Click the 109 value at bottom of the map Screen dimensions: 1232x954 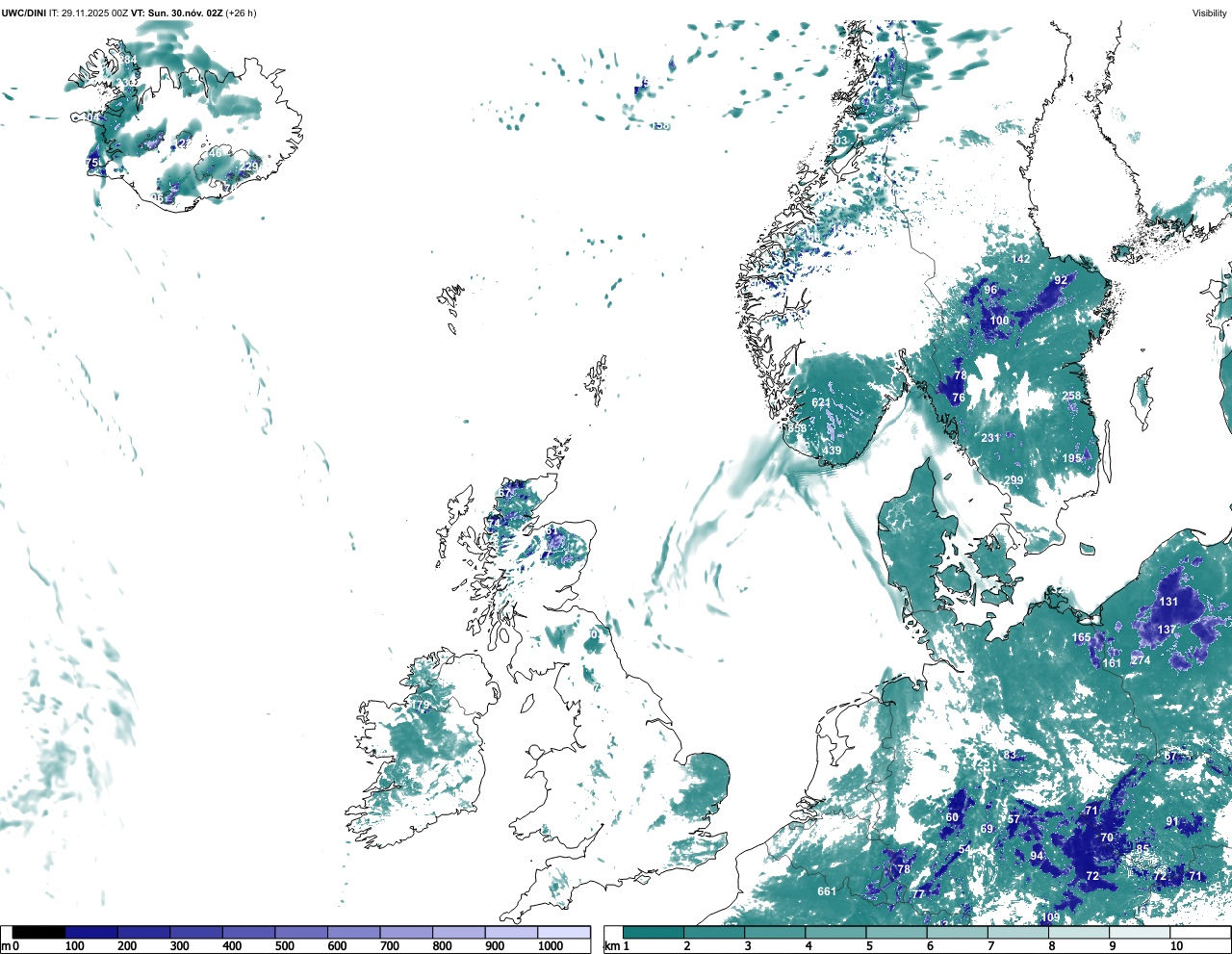(1049, 917)
